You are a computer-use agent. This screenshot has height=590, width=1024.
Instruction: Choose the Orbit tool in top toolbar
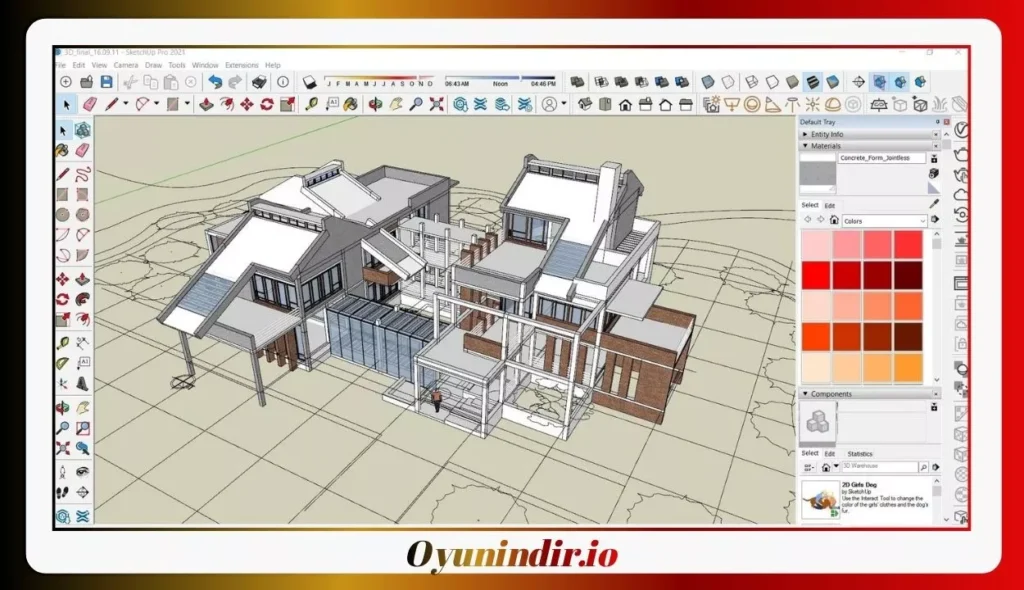[376, 105]
